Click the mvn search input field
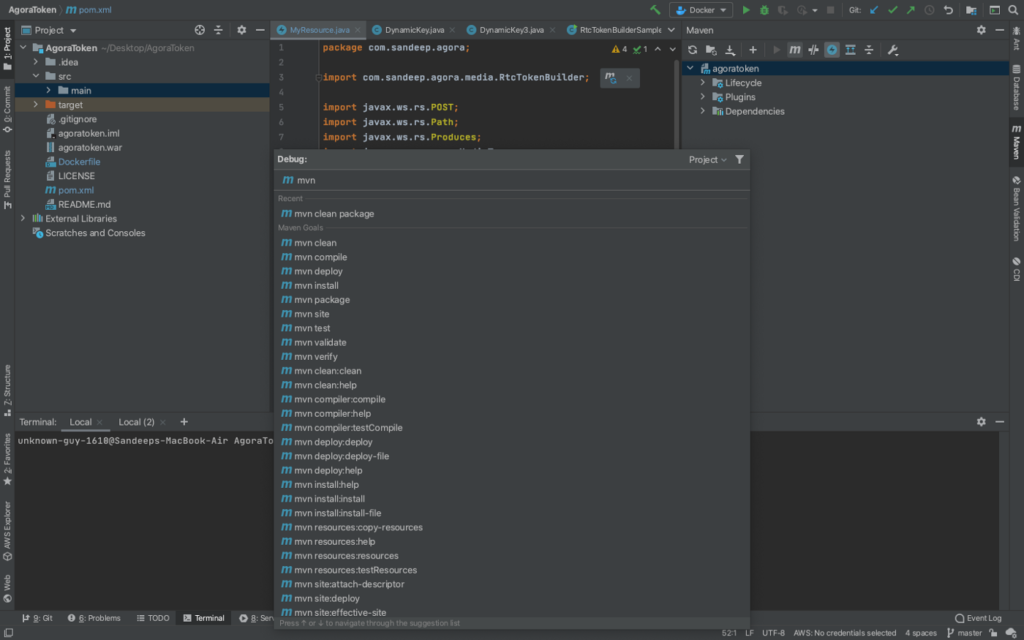 tap(512, 180)
